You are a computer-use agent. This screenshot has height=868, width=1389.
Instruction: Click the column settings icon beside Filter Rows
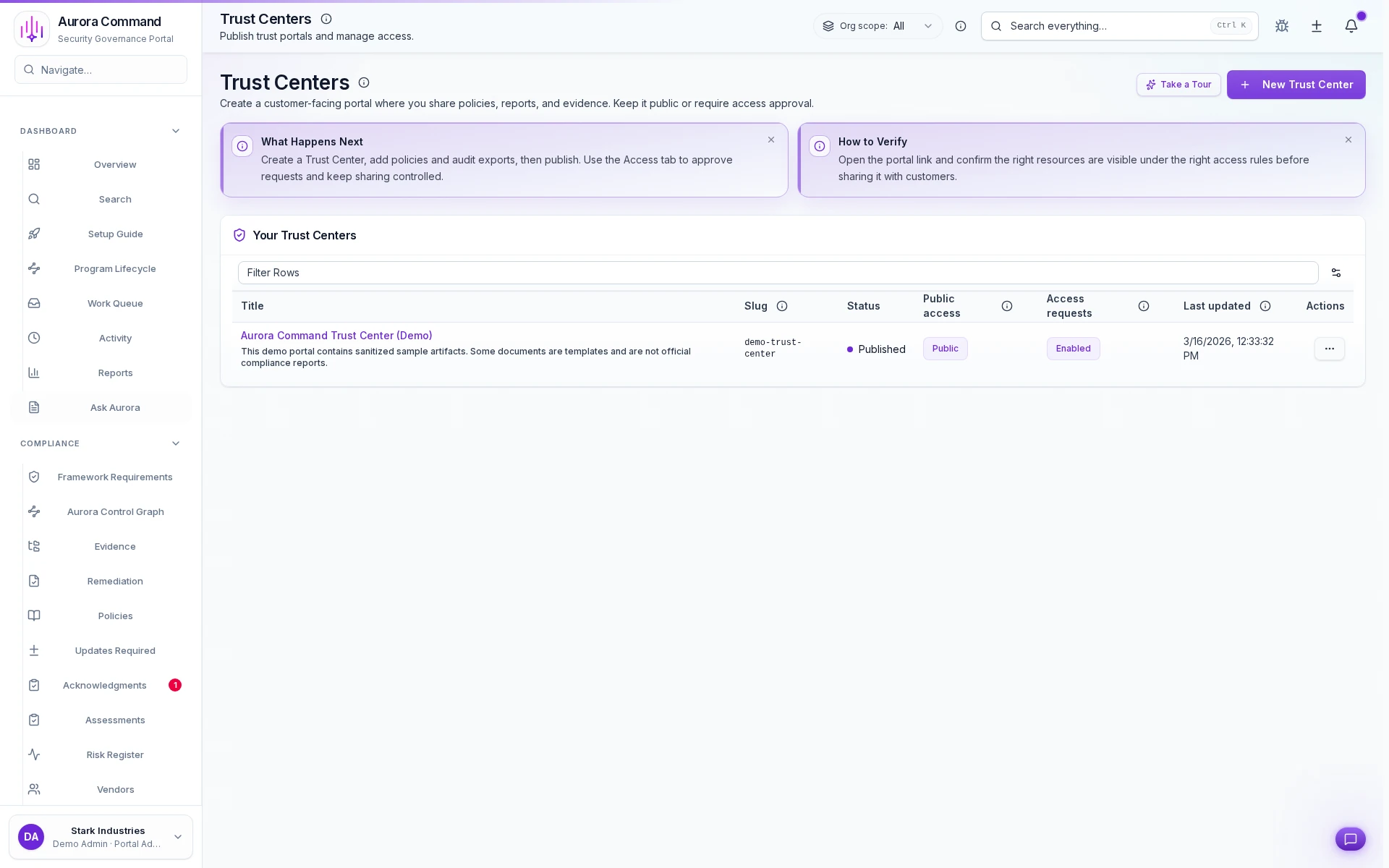tap(1335, 273)
